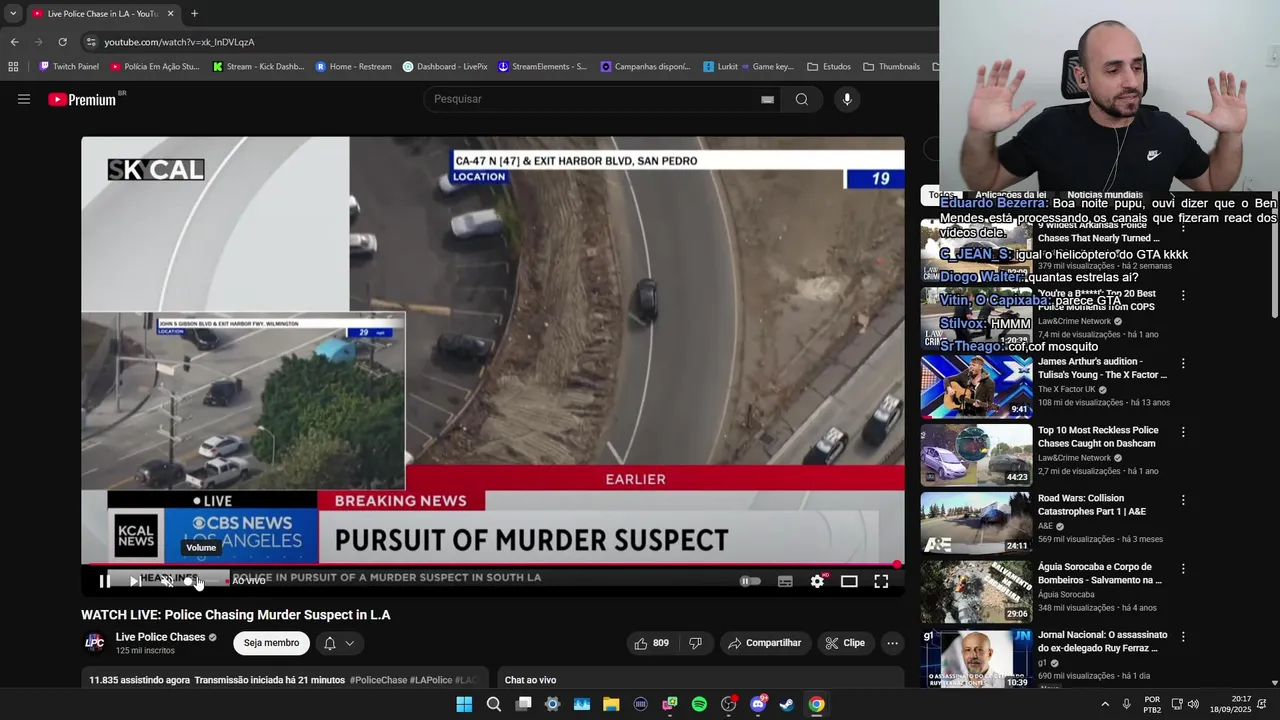Go back in browser
The image size is (1280, 720).
[x=14, y=42]
